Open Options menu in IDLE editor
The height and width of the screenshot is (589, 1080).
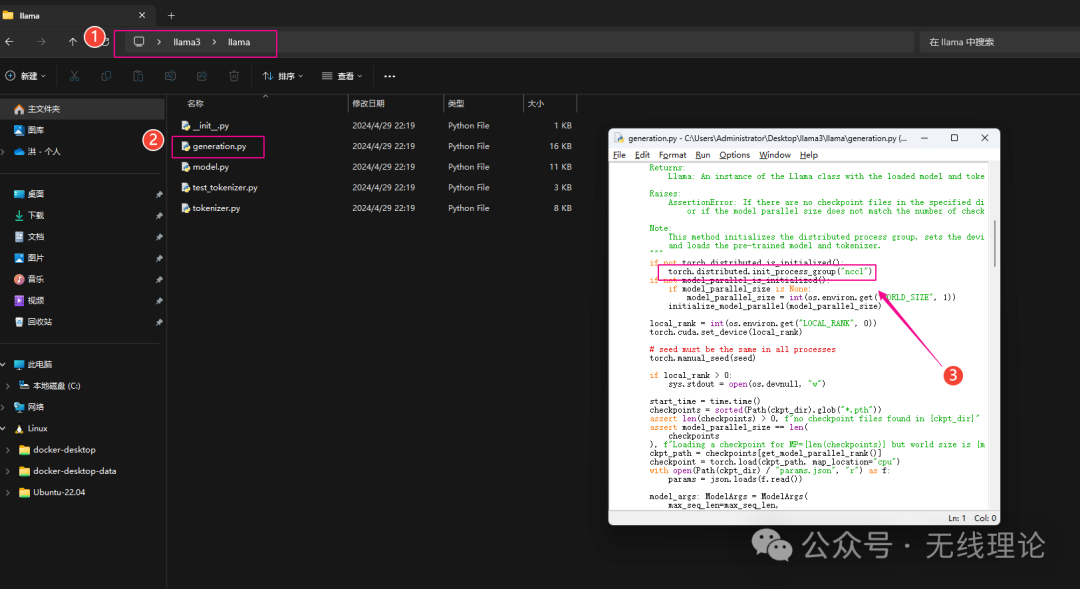pyautogui.click(x=734, y=155)
